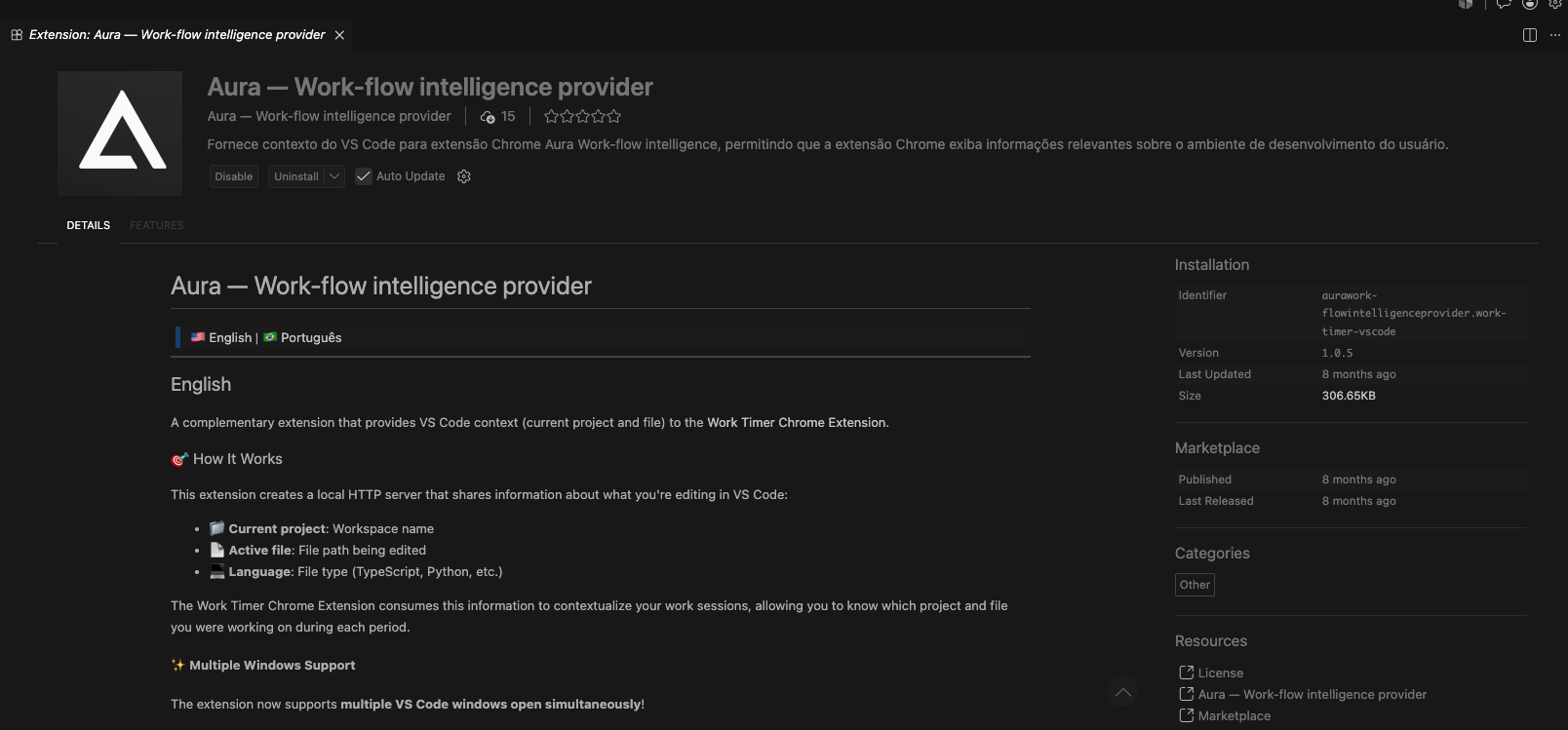
Task: Jump to the English readme section link
Action: point(230,337)
